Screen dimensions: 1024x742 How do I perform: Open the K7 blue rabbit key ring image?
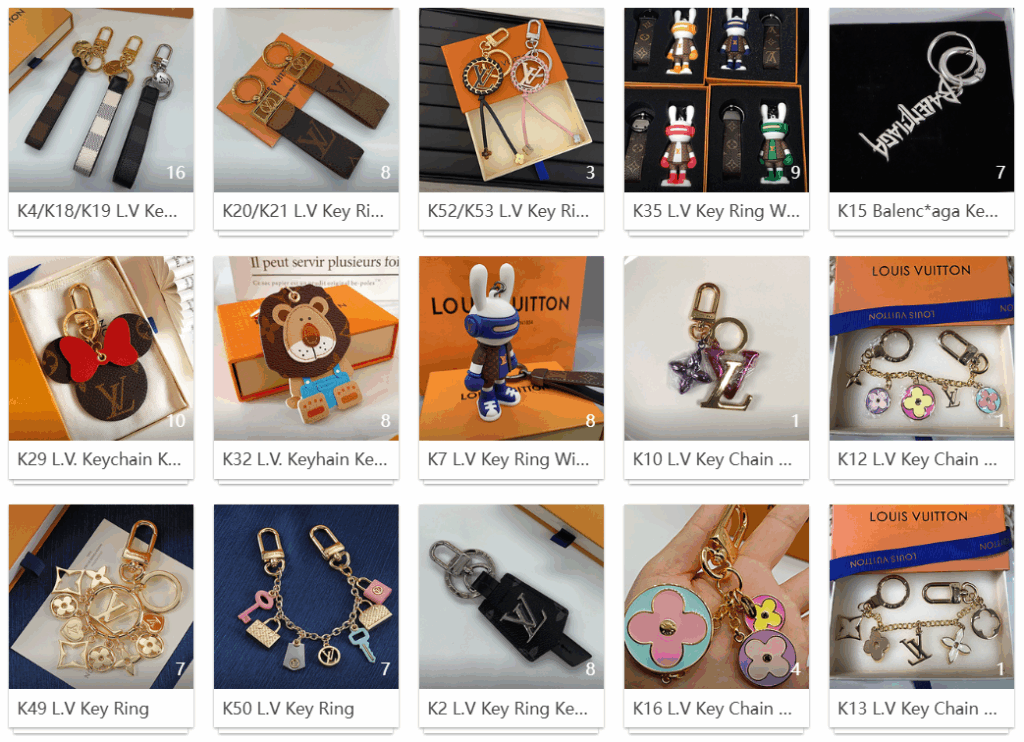[511, 348]
